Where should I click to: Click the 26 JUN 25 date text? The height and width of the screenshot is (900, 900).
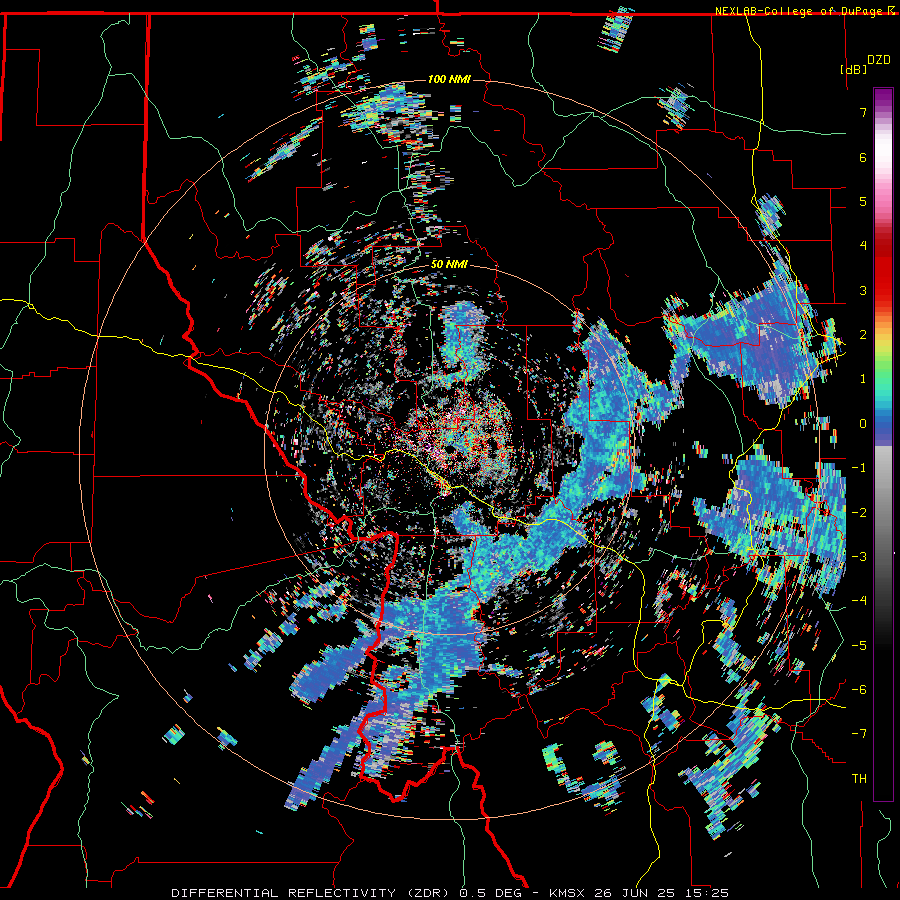[633, 893]
